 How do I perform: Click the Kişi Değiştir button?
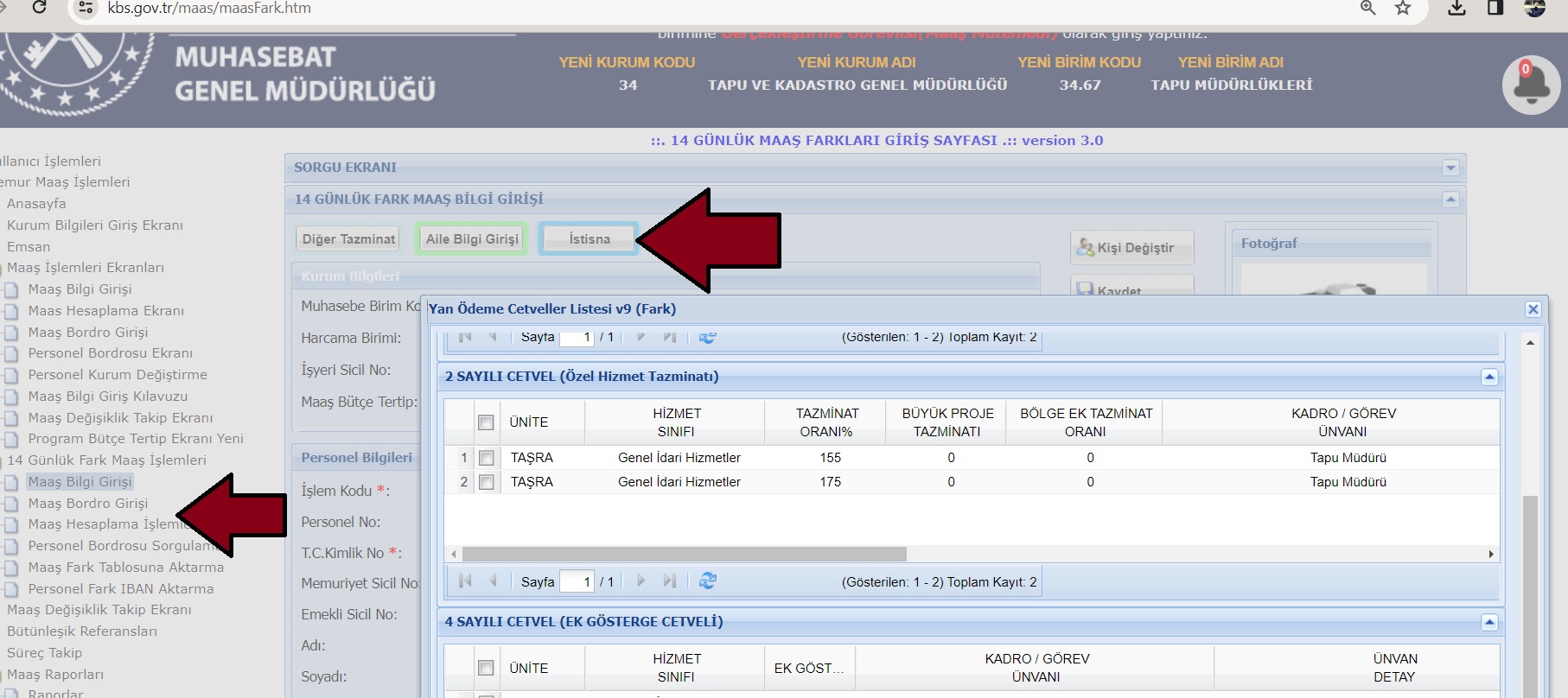coord(1132,248)
